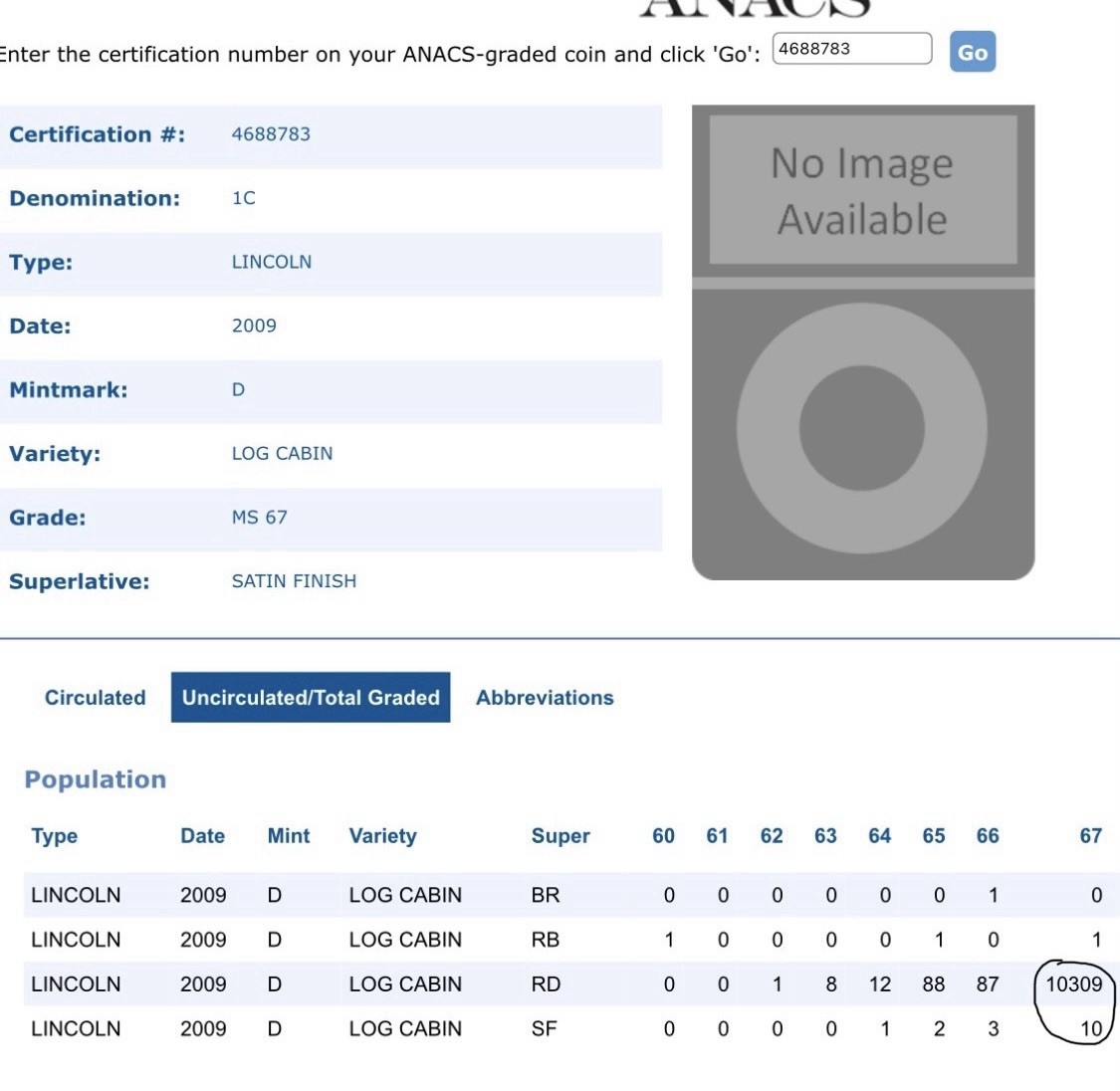
Task: Click the 67 grade column header
Action: 1090,836
